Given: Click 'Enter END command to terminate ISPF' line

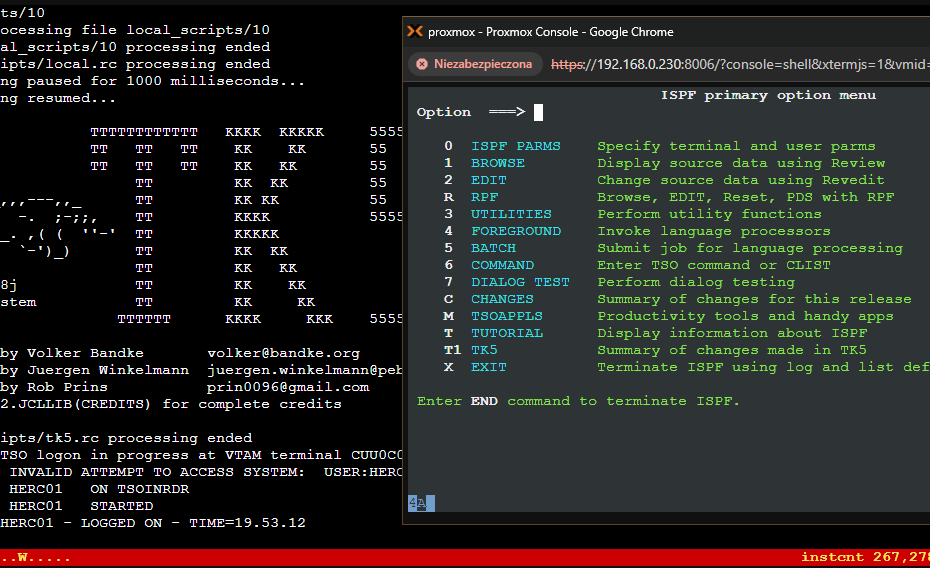Looking at the screenshot, I should pos(578,401).
